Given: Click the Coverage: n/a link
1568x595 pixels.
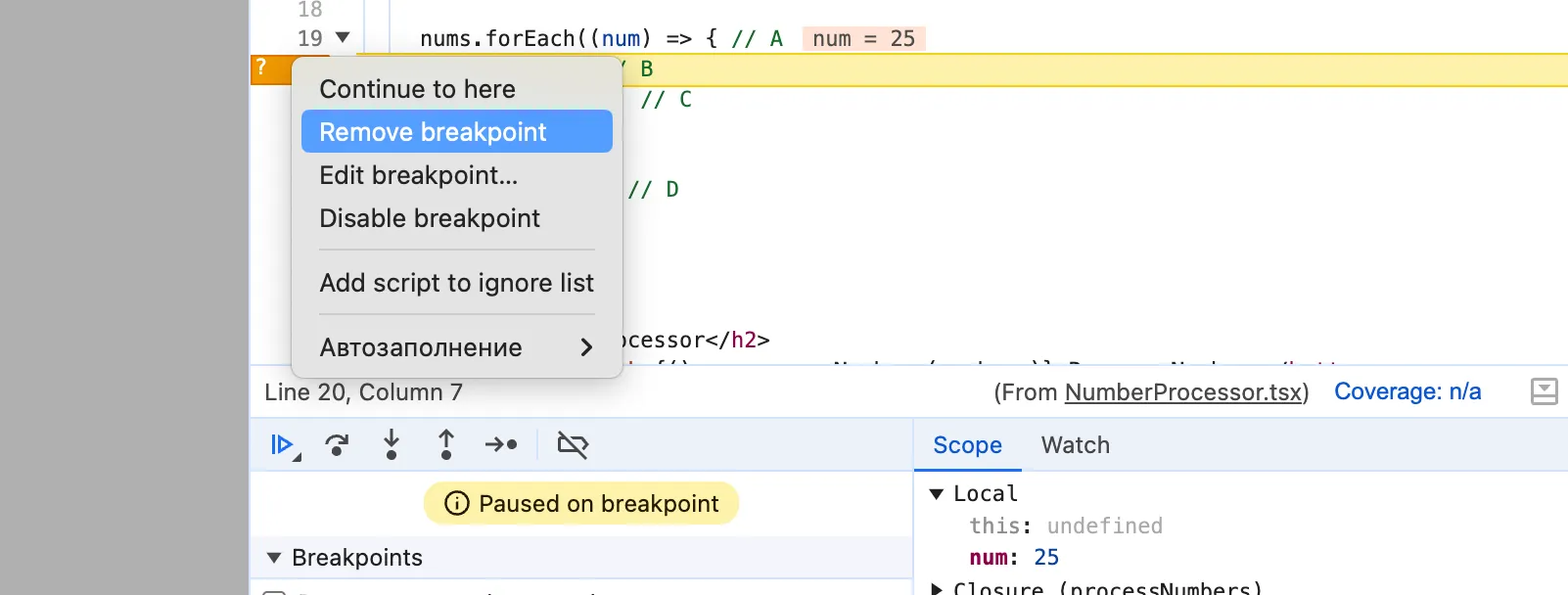Looking at the screenshot, I should tap(1407, 392).
